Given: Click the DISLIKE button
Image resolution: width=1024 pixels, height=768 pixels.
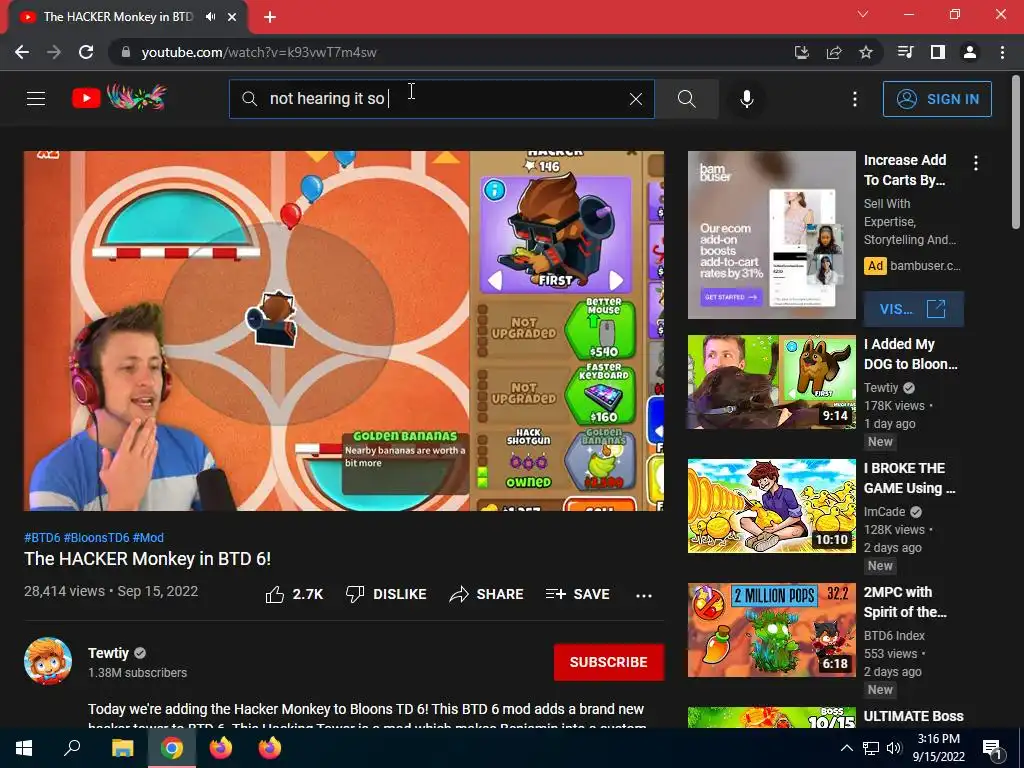Looking at the screenshot, I should (386, 594).
